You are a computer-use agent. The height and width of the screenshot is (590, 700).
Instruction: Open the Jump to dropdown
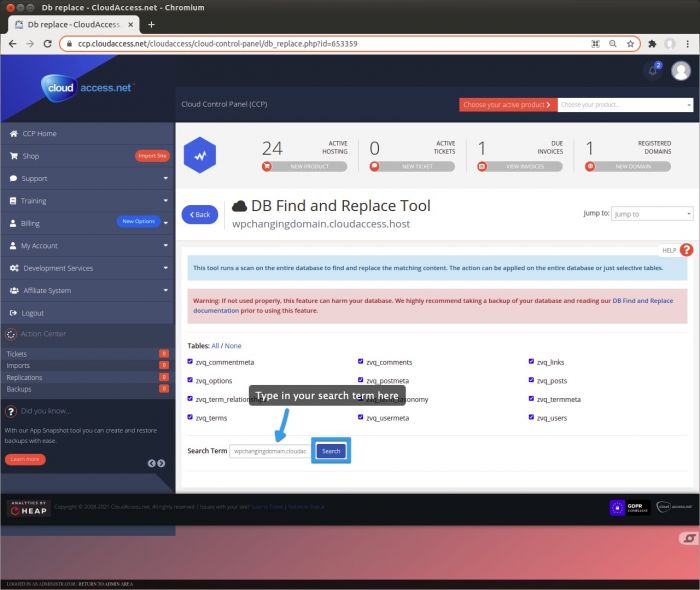652,214
